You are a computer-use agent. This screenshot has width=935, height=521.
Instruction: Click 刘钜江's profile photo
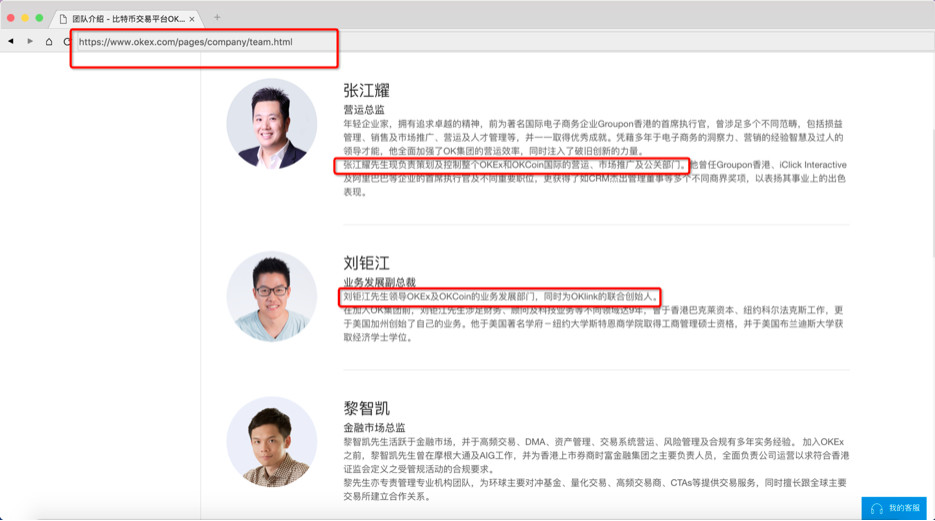[271, 296]
